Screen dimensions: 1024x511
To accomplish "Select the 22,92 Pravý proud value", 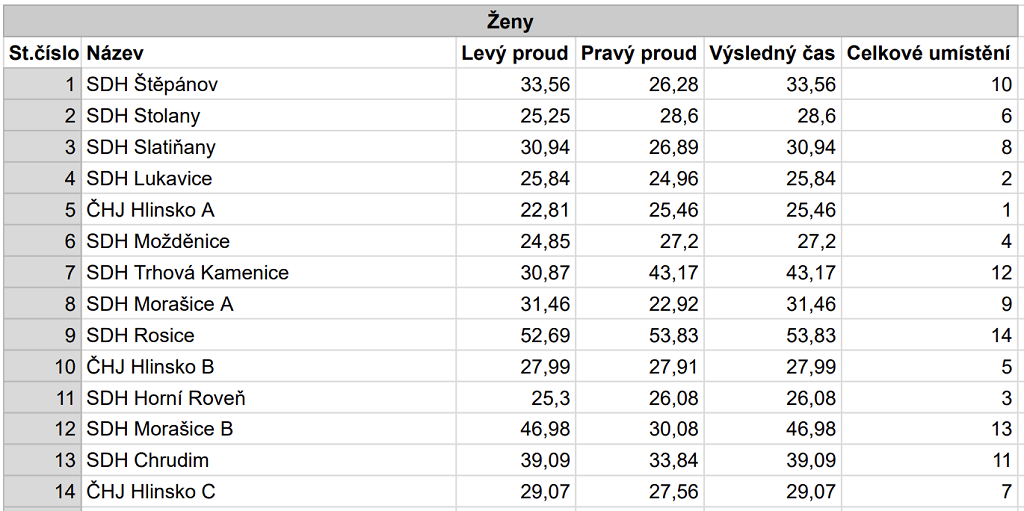I will tap(639, 304).
